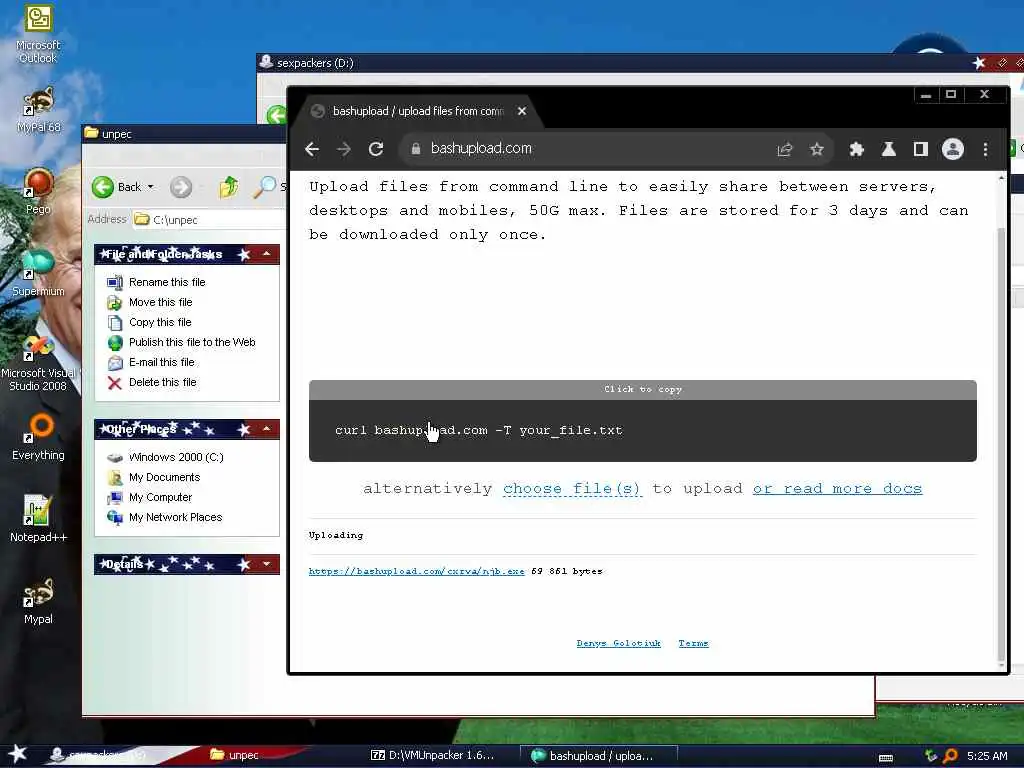Viewport: 1024px width, 768px height.
Task: Select the Everything desktop icon
Action: [x=38, y=438]
